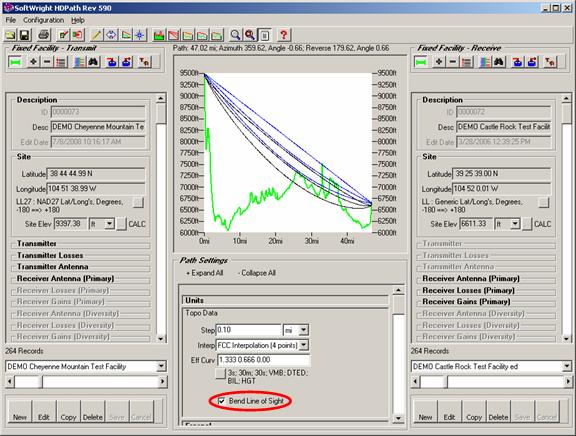576x436 pixels.
Task: Click the minus icon in Transmit toolbar
Action: click(x=47, y=62)
